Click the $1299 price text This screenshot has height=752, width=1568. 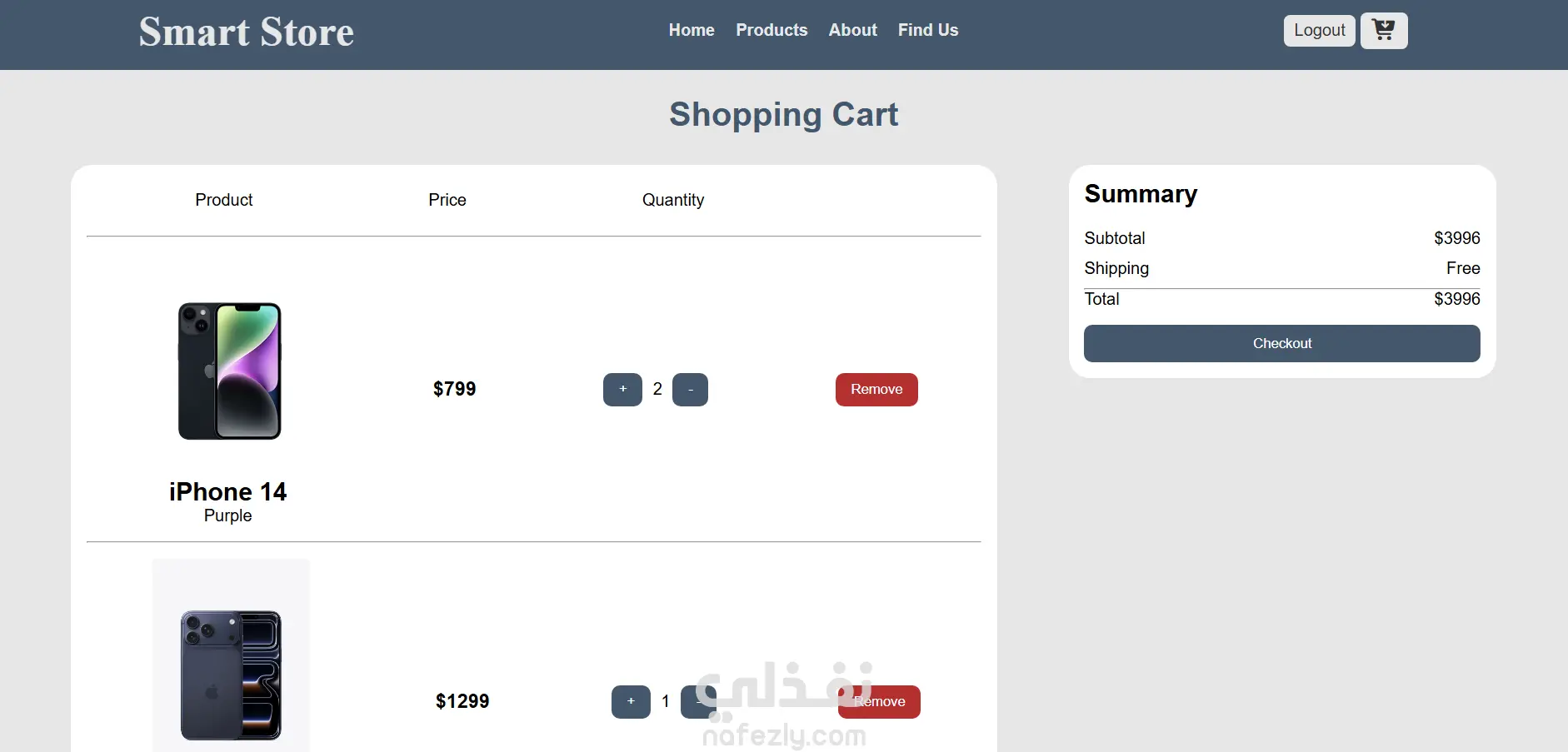point(462,701)
